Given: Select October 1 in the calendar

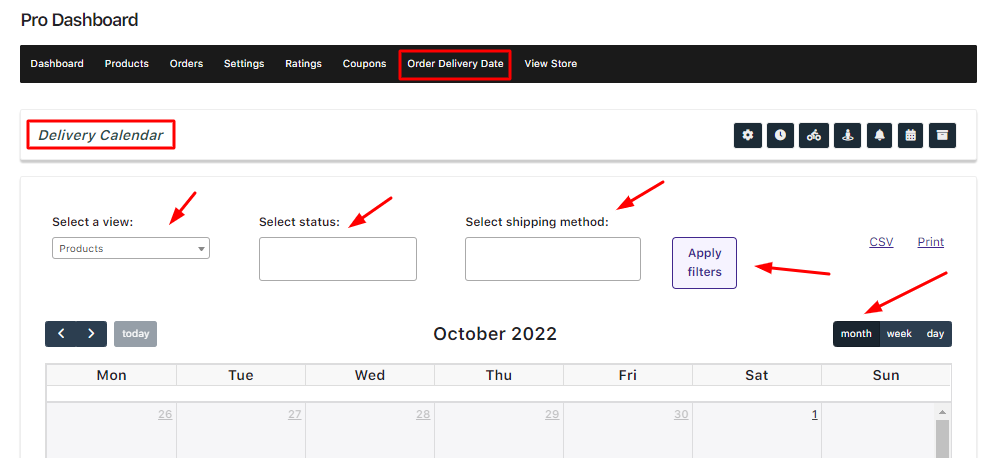Looking at the screenshot, I should point(815,415).
